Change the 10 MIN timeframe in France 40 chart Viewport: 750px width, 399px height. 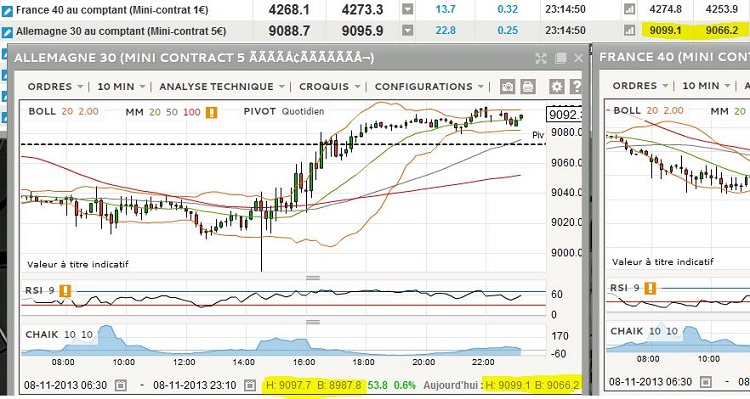click(706, 86)
